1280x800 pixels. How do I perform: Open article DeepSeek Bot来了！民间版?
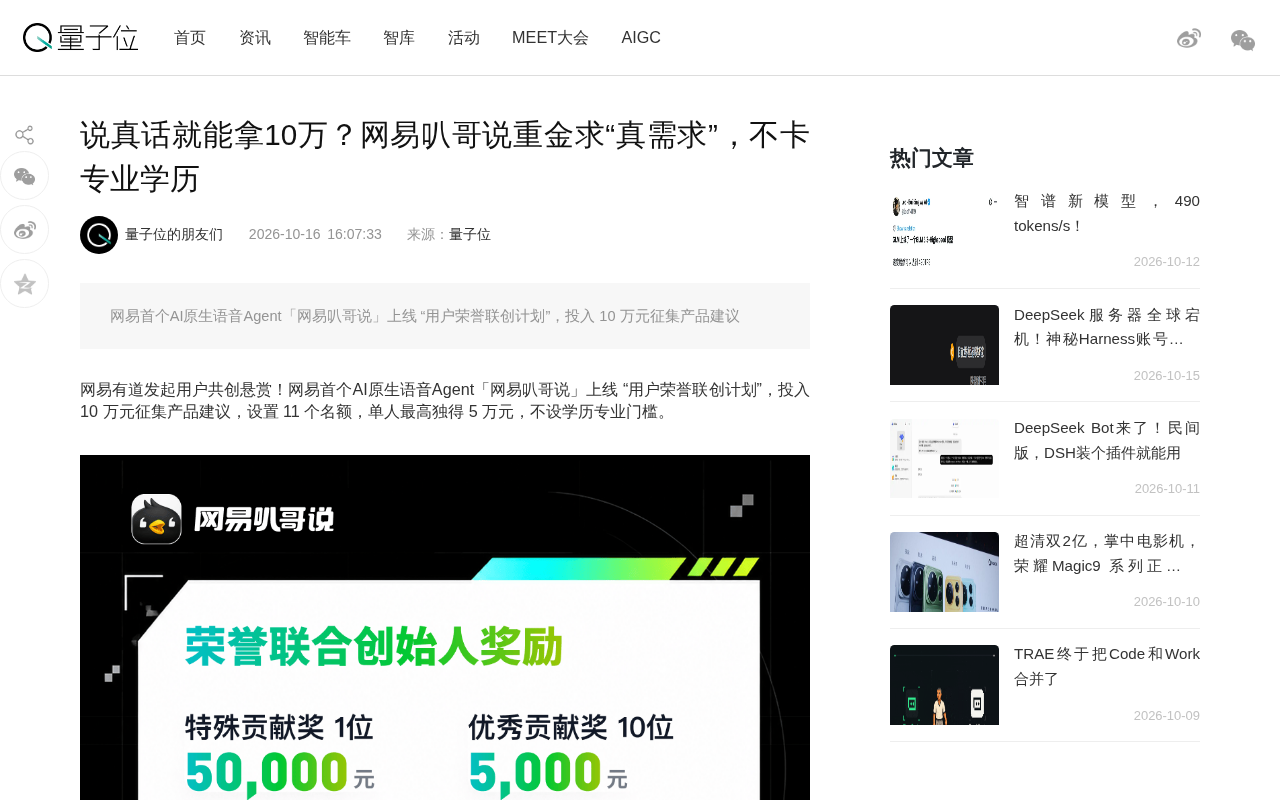[1107, 440]
